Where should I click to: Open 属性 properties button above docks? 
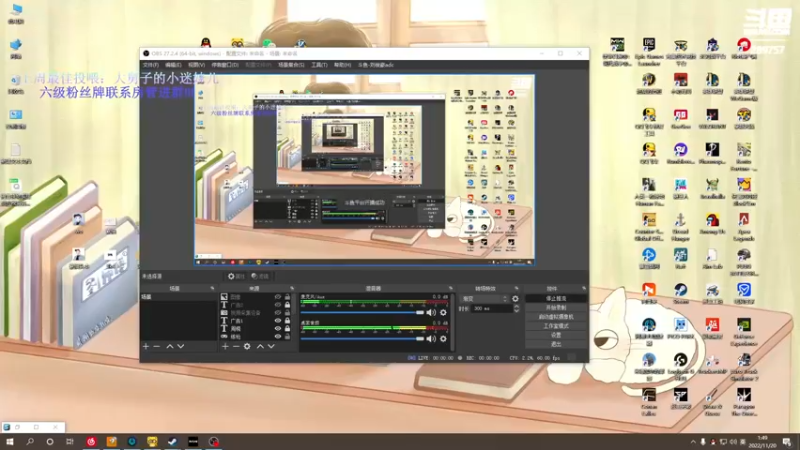click(236, 276)
